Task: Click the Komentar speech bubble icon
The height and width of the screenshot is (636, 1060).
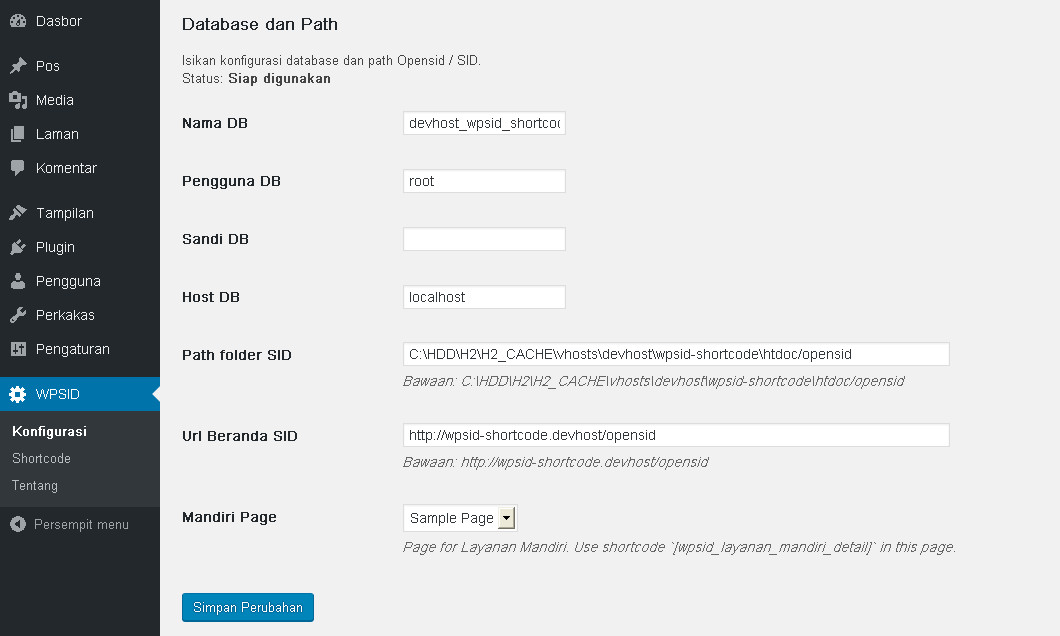Action: coord(18,168)
